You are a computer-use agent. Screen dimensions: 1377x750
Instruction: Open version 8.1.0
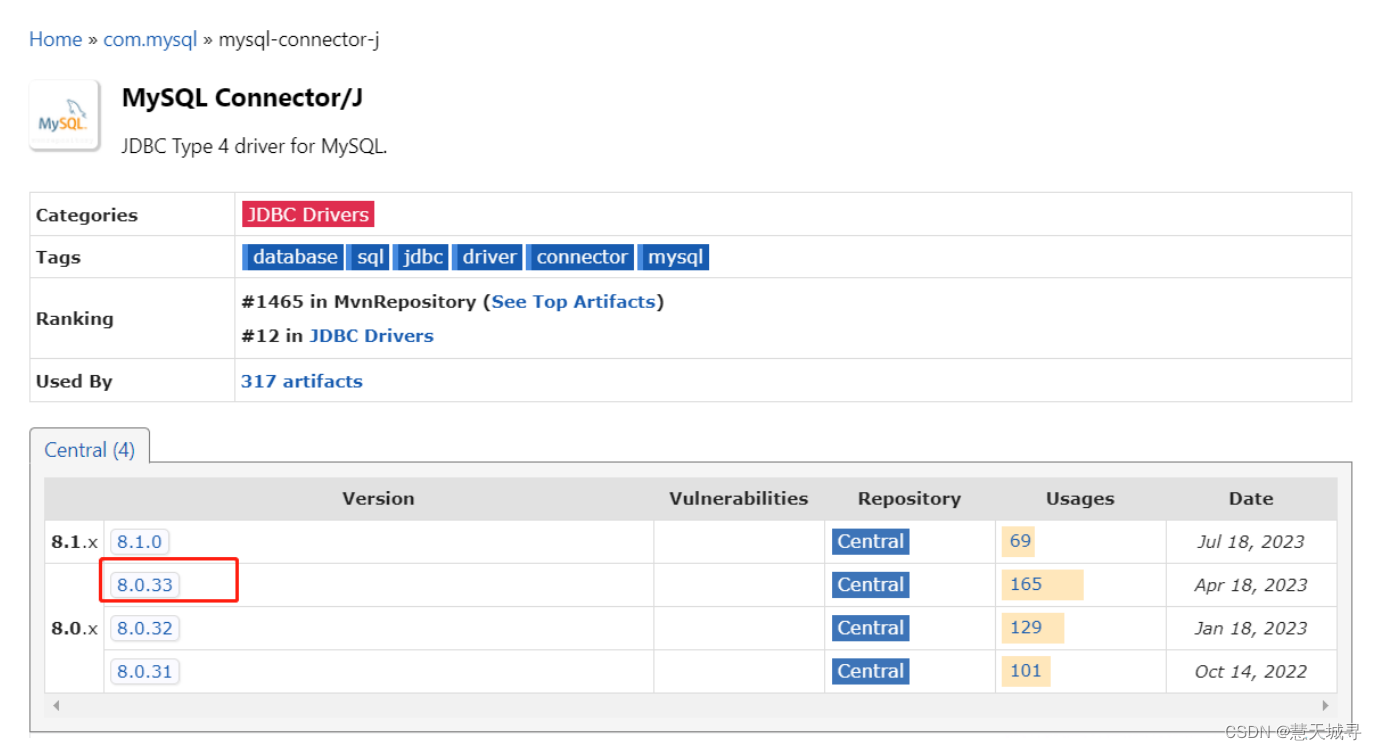[139, 542]
